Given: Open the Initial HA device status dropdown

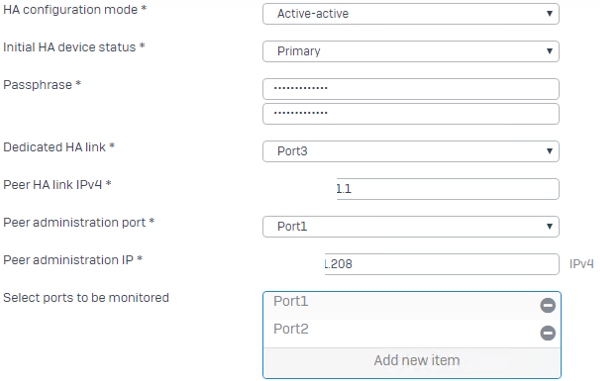Looking at the screenshot, I should [411, 51].
